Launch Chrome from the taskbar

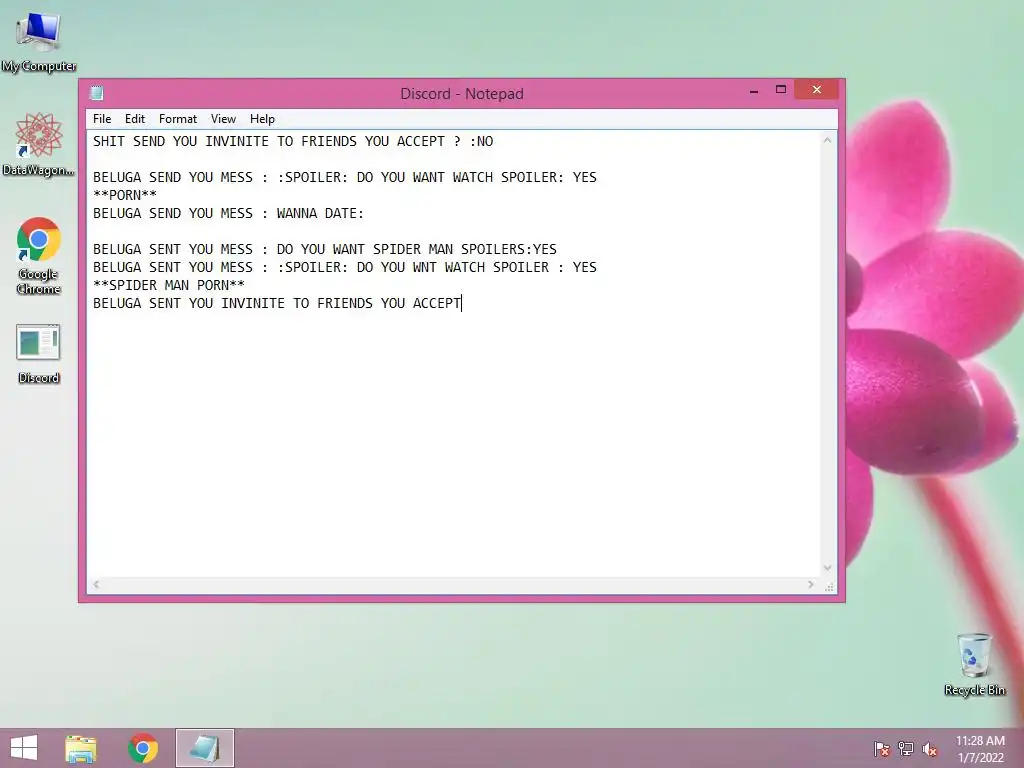click(143, 748)
